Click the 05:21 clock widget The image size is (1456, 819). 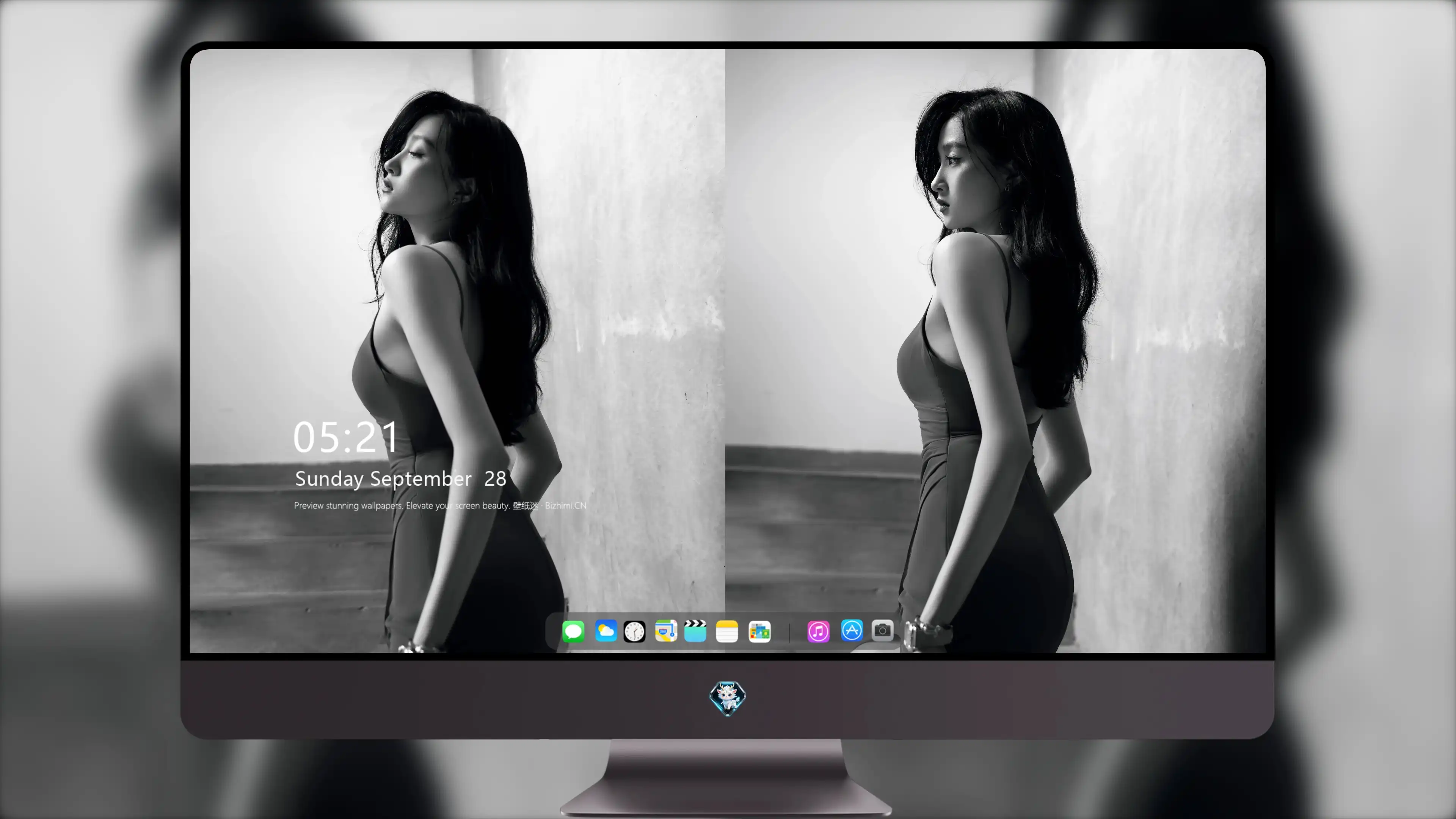point(345,437)
